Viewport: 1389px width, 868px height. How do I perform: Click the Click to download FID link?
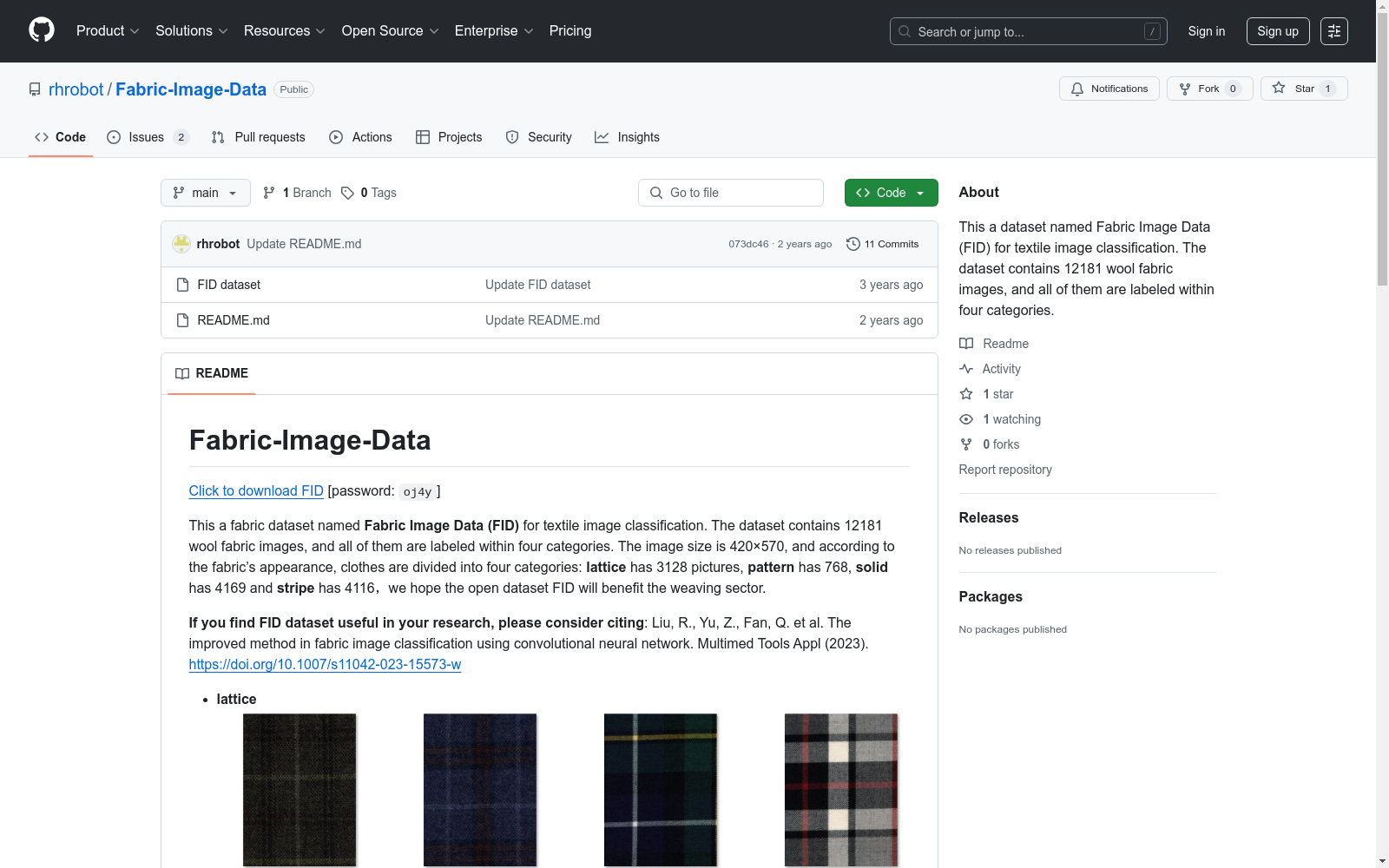point(256,490)
